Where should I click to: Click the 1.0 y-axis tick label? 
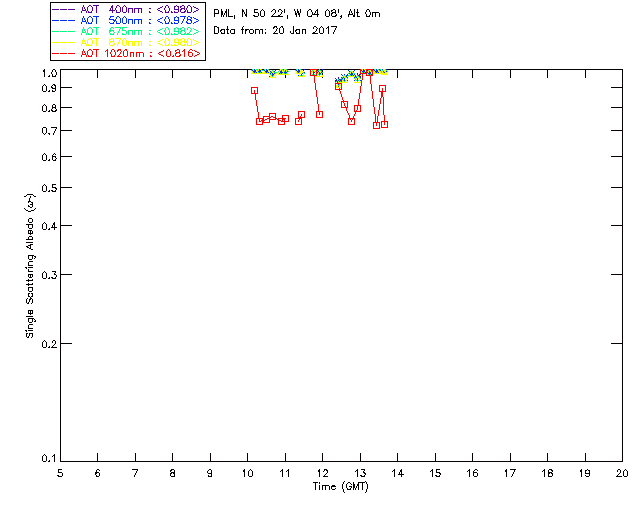pos(49,73)
